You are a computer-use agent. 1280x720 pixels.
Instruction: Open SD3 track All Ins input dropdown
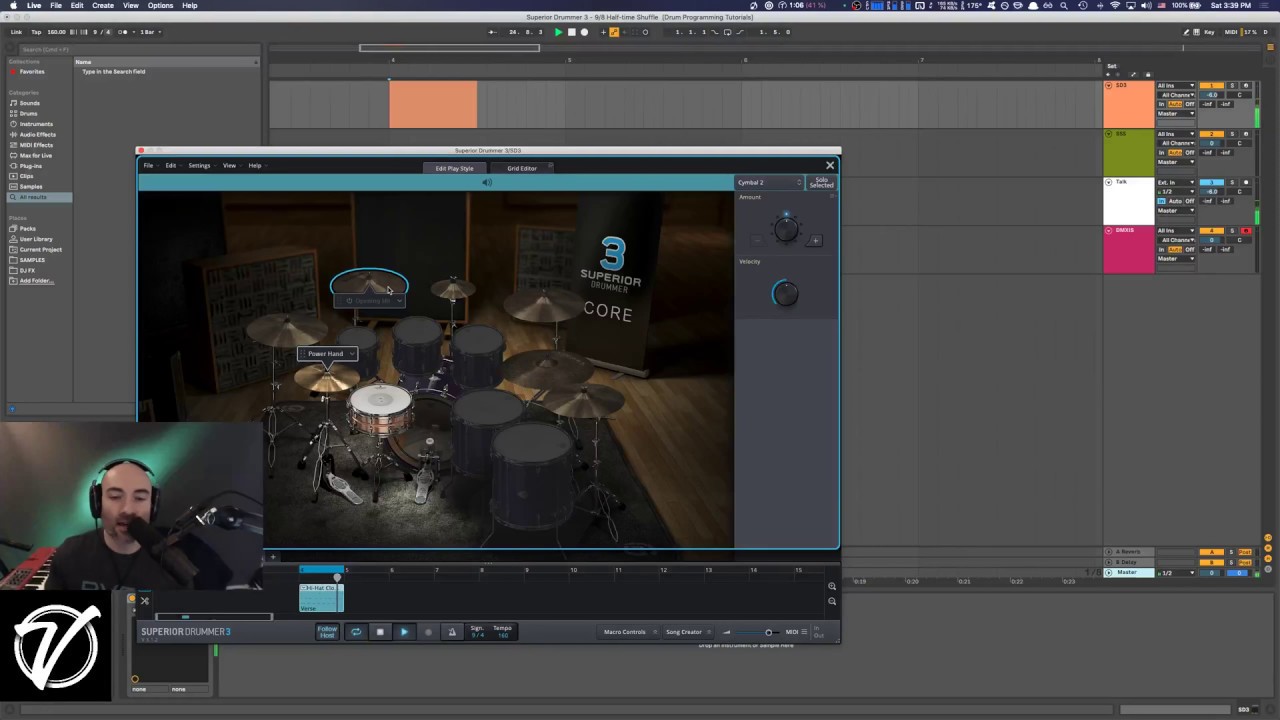coord(1176,86)
